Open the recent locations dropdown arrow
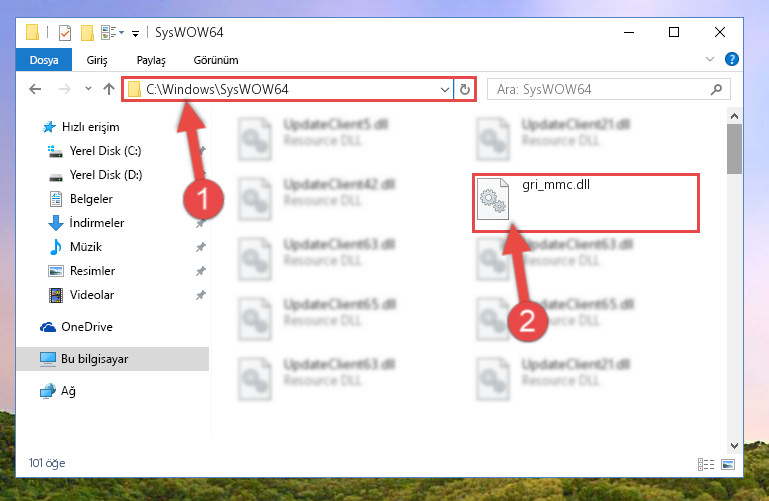This screenshot has width=769, height=501. (x=88, y=89)
